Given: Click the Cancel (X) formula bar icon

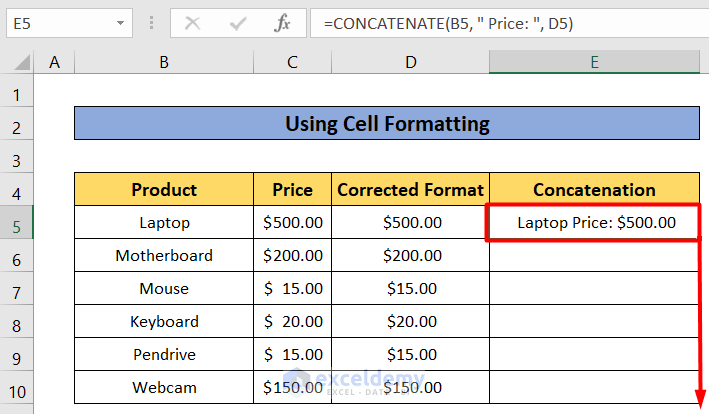Looking at the screenshot, I should tap(193, 22).
